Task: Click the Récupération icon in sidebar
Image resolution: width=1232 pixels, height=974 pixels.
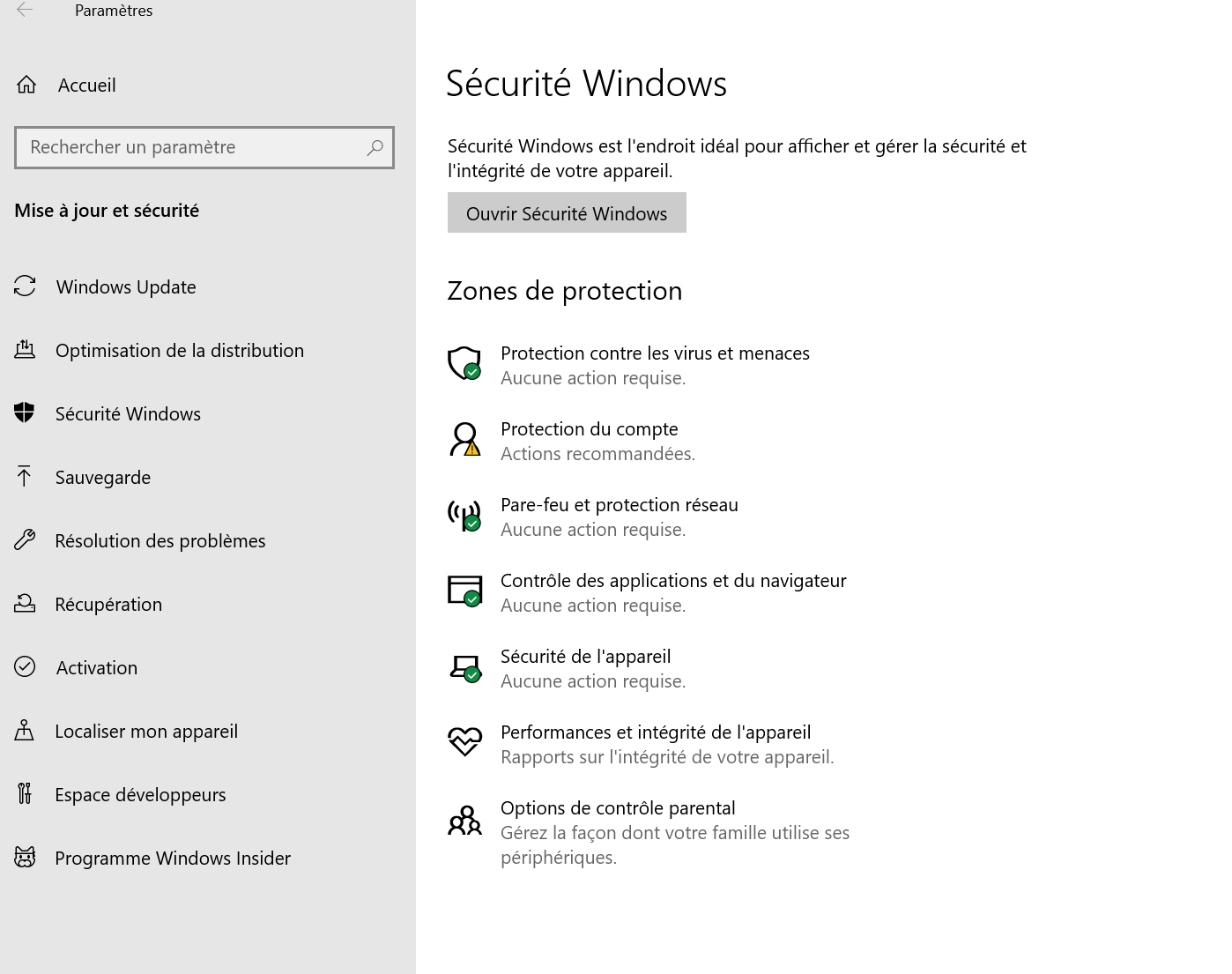Action: [26, 603]
